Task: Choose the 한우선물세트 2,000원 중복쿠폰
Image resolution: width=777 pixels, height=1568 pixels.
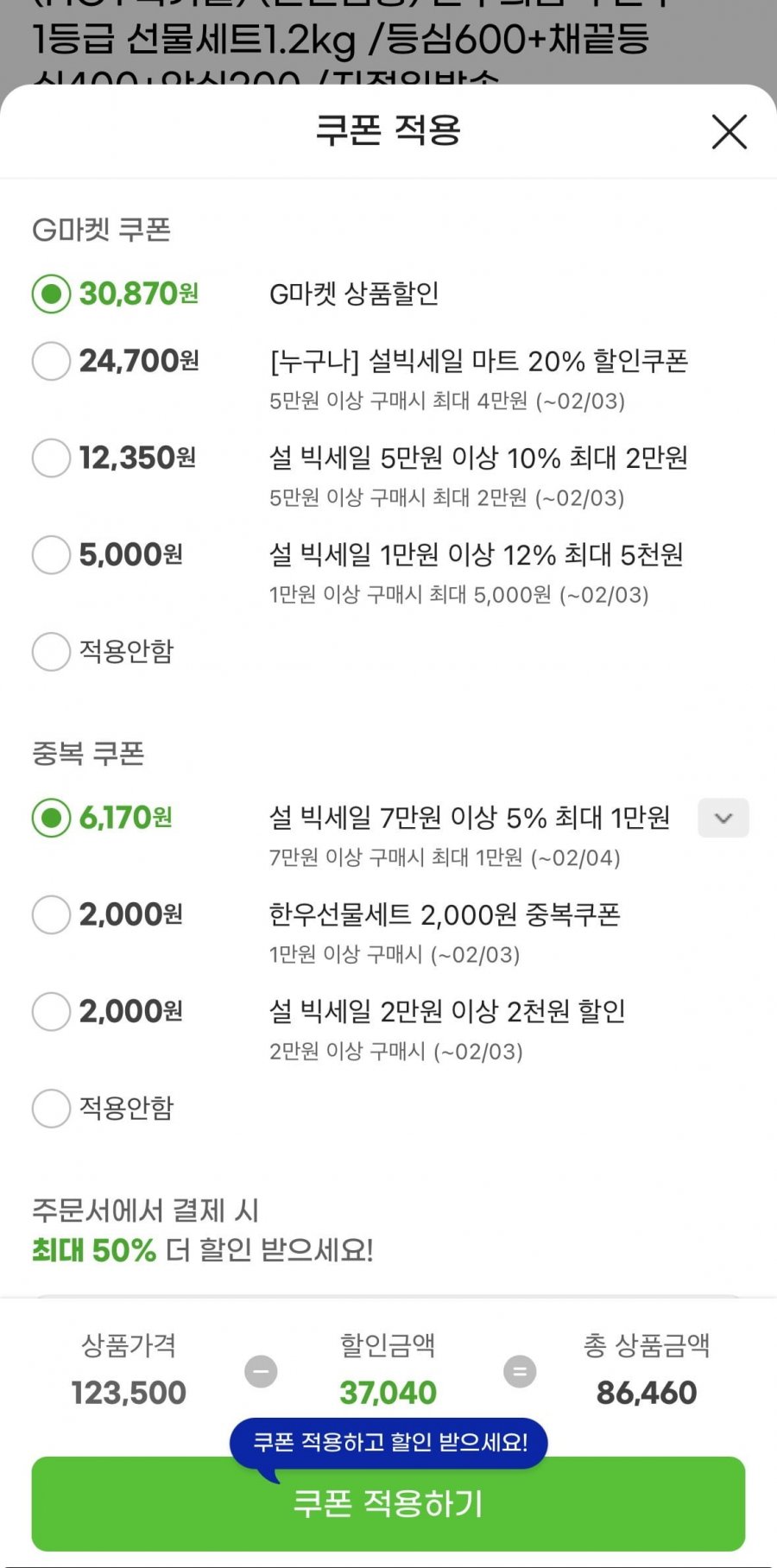Action: tap(51, 914)
